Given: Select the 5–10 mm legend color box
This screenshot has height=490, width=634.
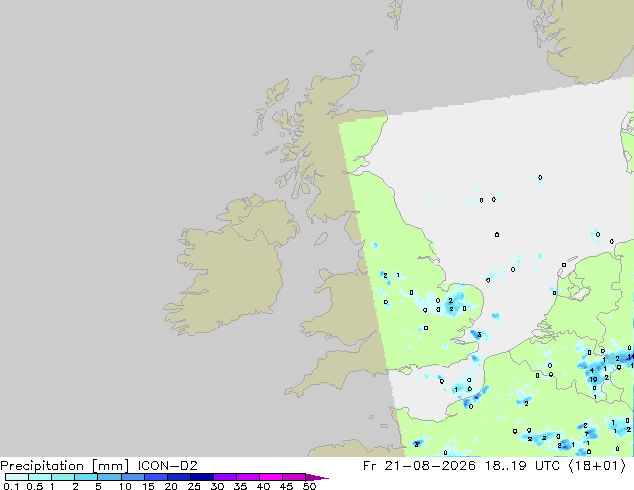Looking at the screenshot, I should tap(110, 477).
